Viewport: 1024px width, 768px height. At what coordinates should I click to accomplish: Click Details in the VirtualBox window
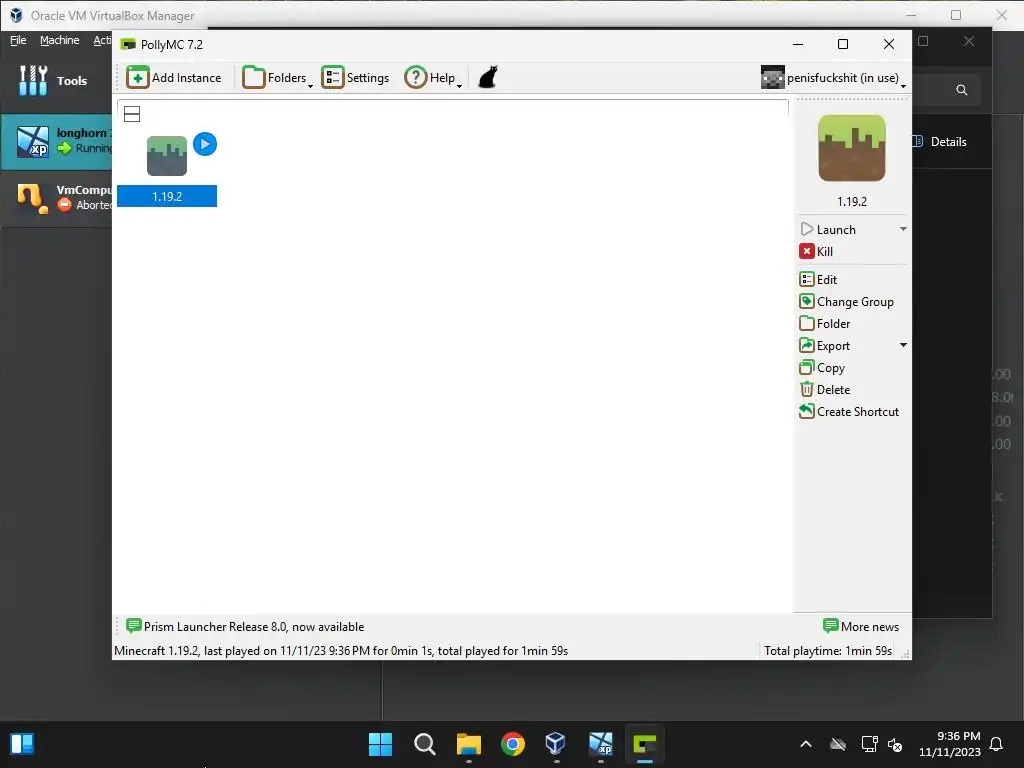940,142
